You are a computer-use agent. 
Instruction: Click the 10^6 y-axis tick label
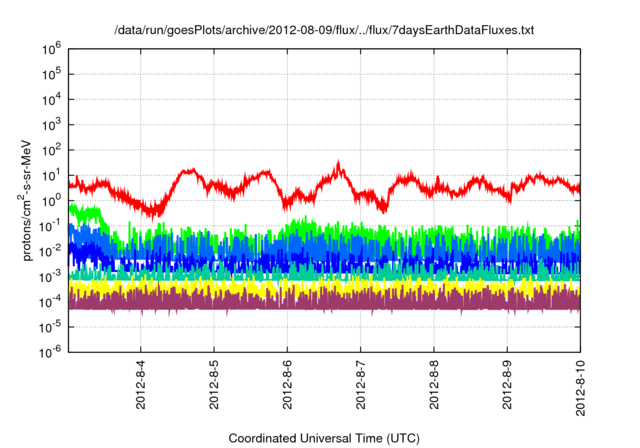(52, 49)
